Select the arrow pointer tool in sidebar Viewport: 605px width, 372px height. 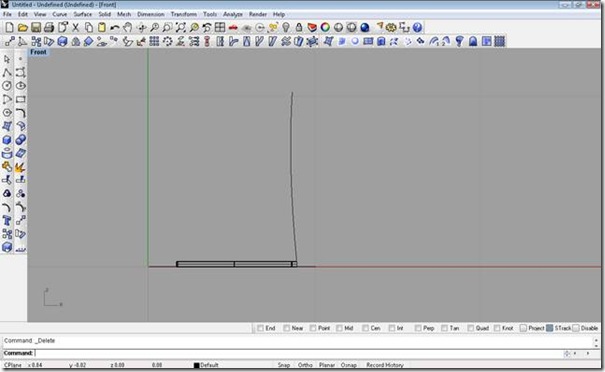[x=7, y=59]
